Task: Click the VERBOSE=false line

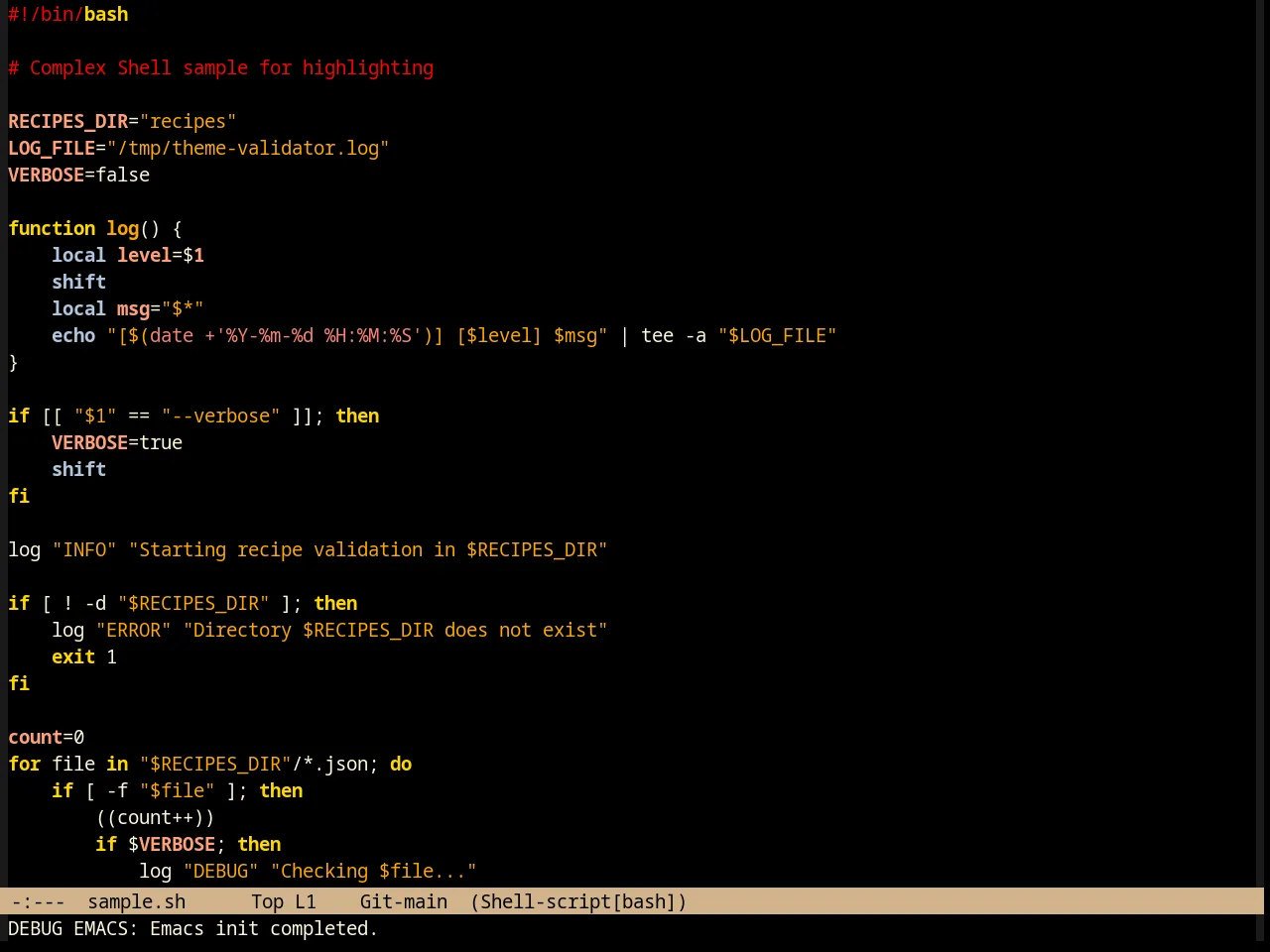Action: pos(79,175)
